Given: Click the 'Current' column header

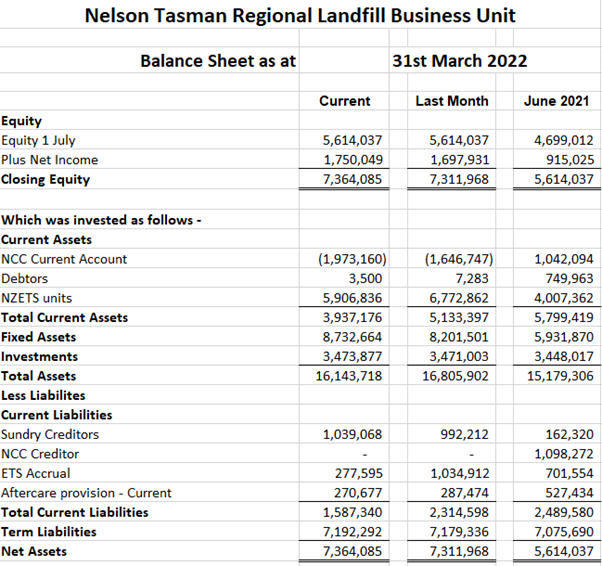Looking at the screenshot, I should pyautogui.click(x=344, y=101).
